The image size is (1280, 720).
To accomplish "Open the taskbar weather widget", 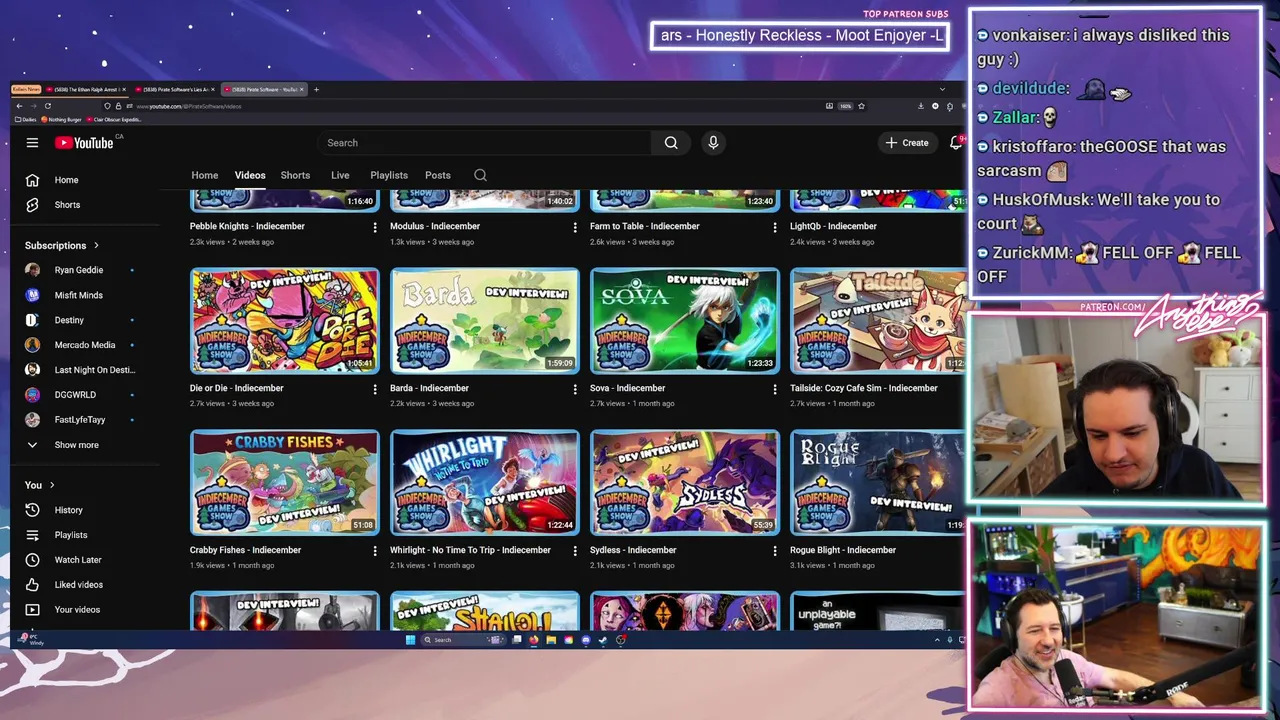I will 32,640.
